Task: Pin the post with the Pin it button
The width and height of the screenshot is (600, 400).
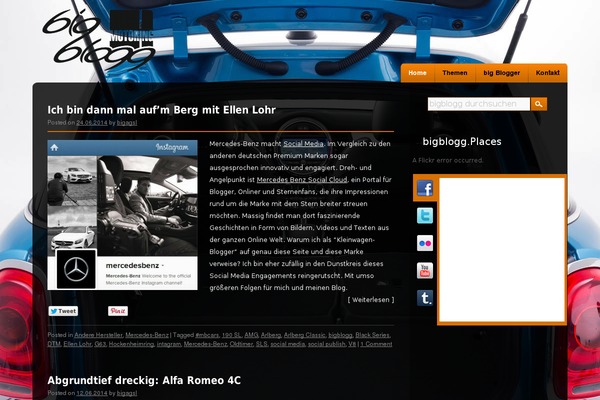Action: tap(118, 311)
